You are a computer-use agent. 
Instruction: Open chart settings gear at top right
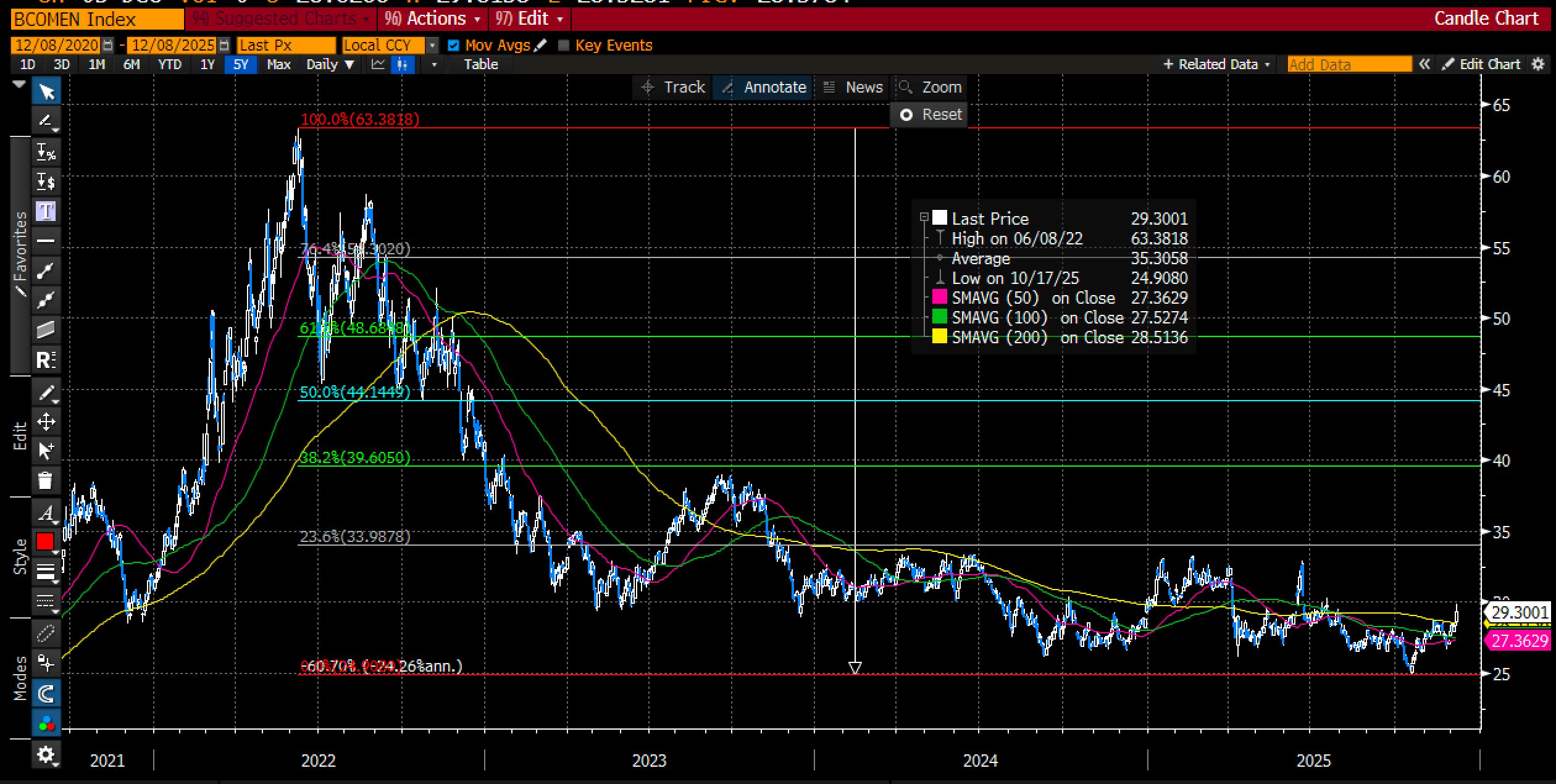pos(1538,64)
